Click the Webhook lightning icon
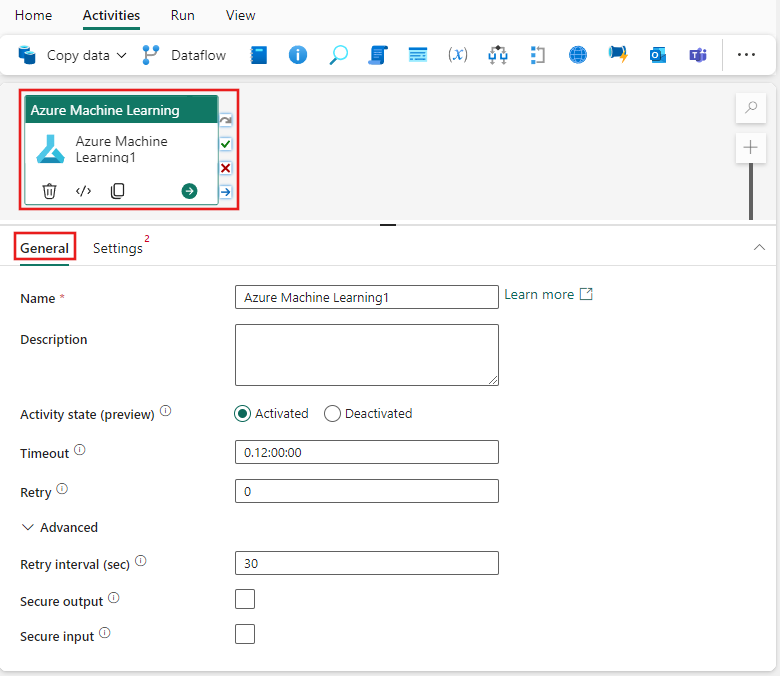 pos(618,55)
